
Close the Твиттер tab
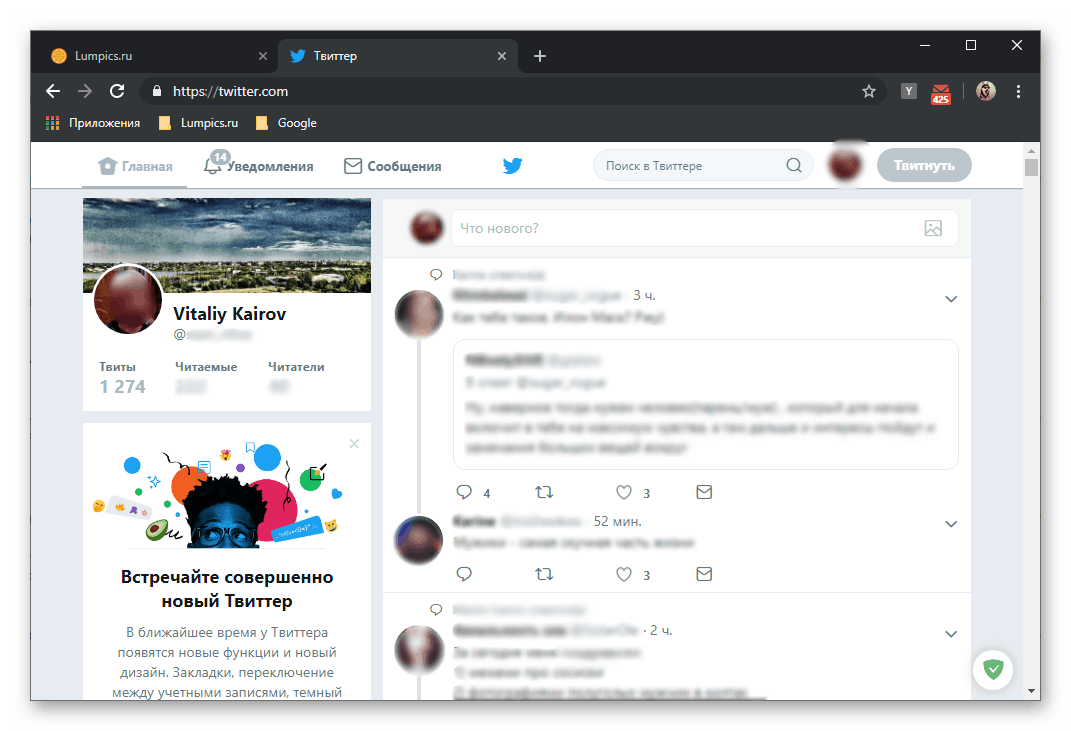click(x=502, y=56)
